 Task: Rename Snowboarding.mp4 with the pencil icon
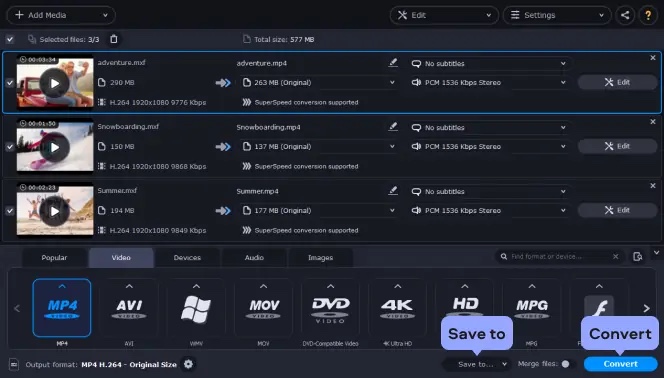[393, 127]
